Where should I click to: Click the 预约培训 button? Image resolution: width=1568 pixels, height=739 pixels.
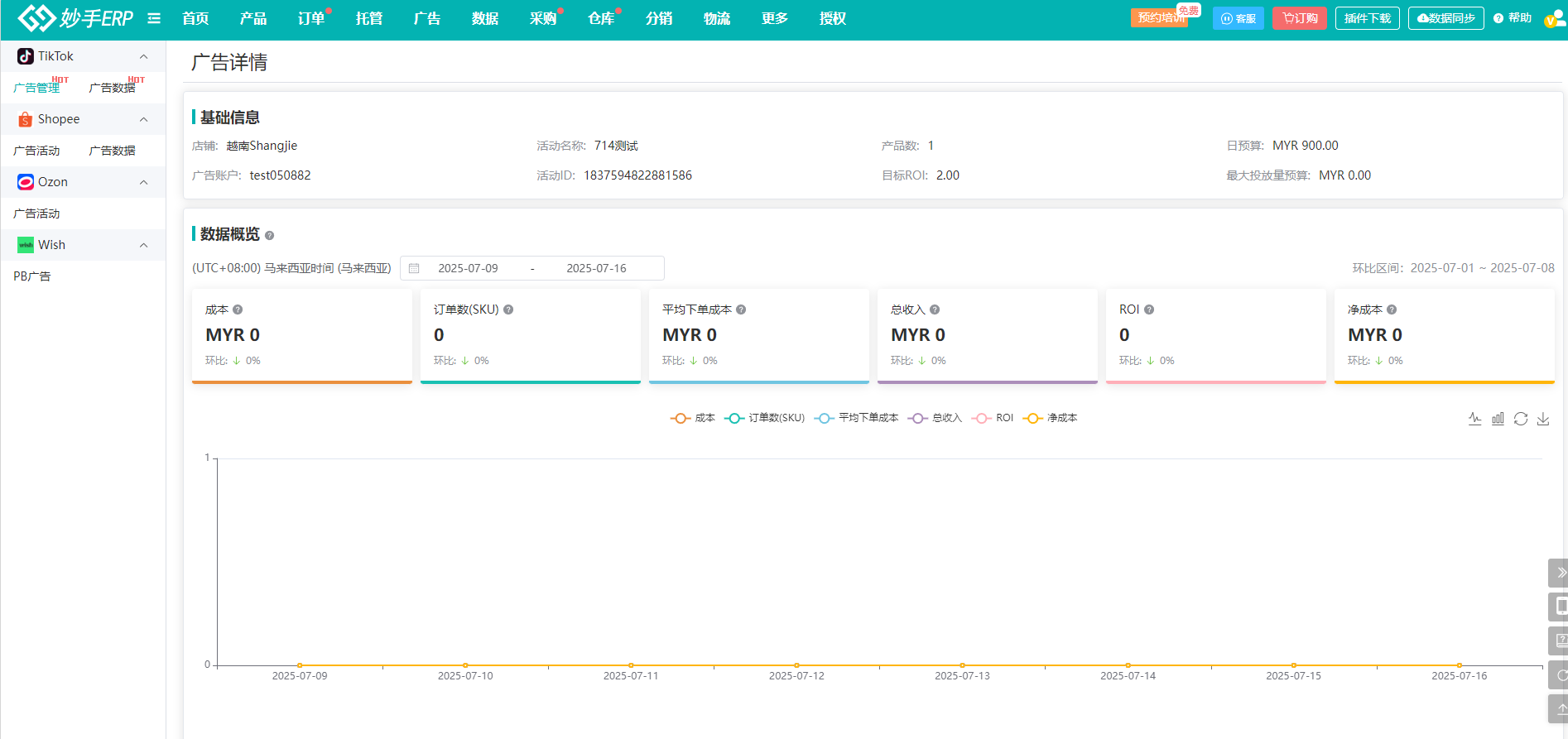pyautogui.click(x=1160, y=18)
